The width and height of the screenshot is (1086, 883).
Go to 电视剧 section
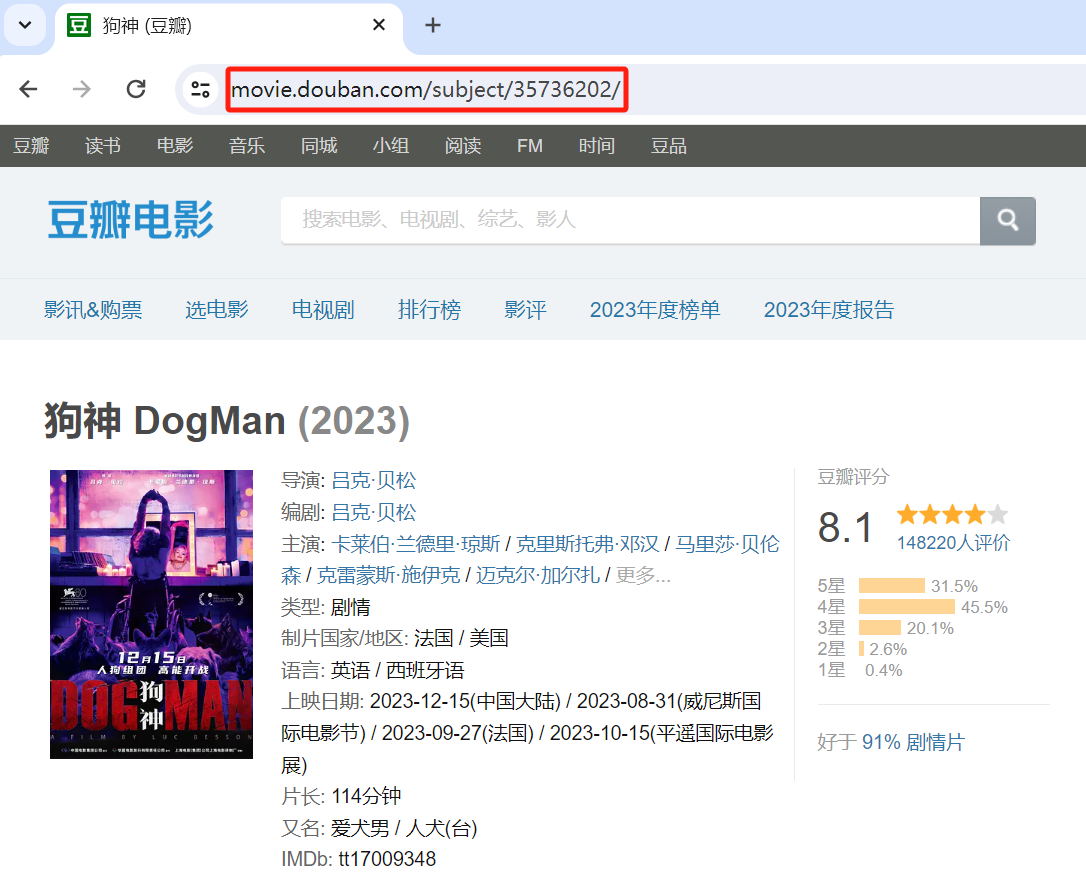point(323,310)
